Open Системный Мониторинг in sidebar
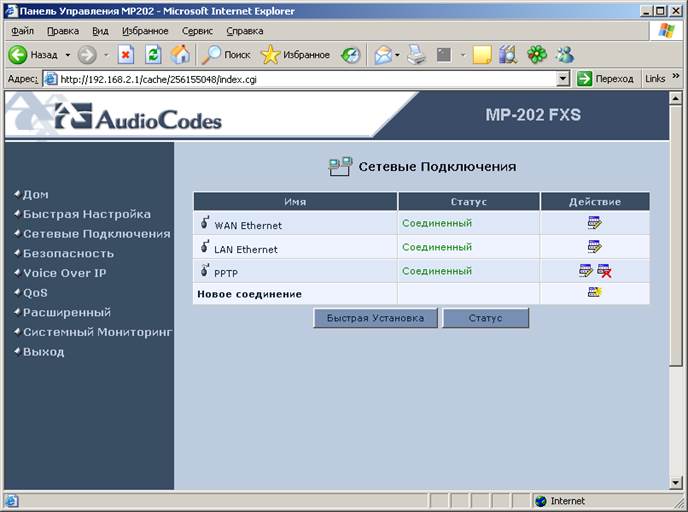 point(97,332)
